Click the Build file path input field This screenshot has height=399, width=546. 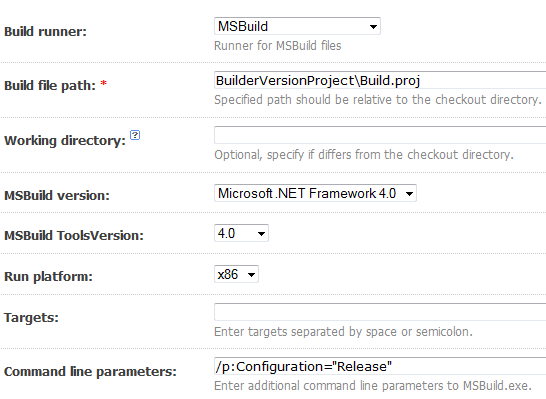(380, 80)
